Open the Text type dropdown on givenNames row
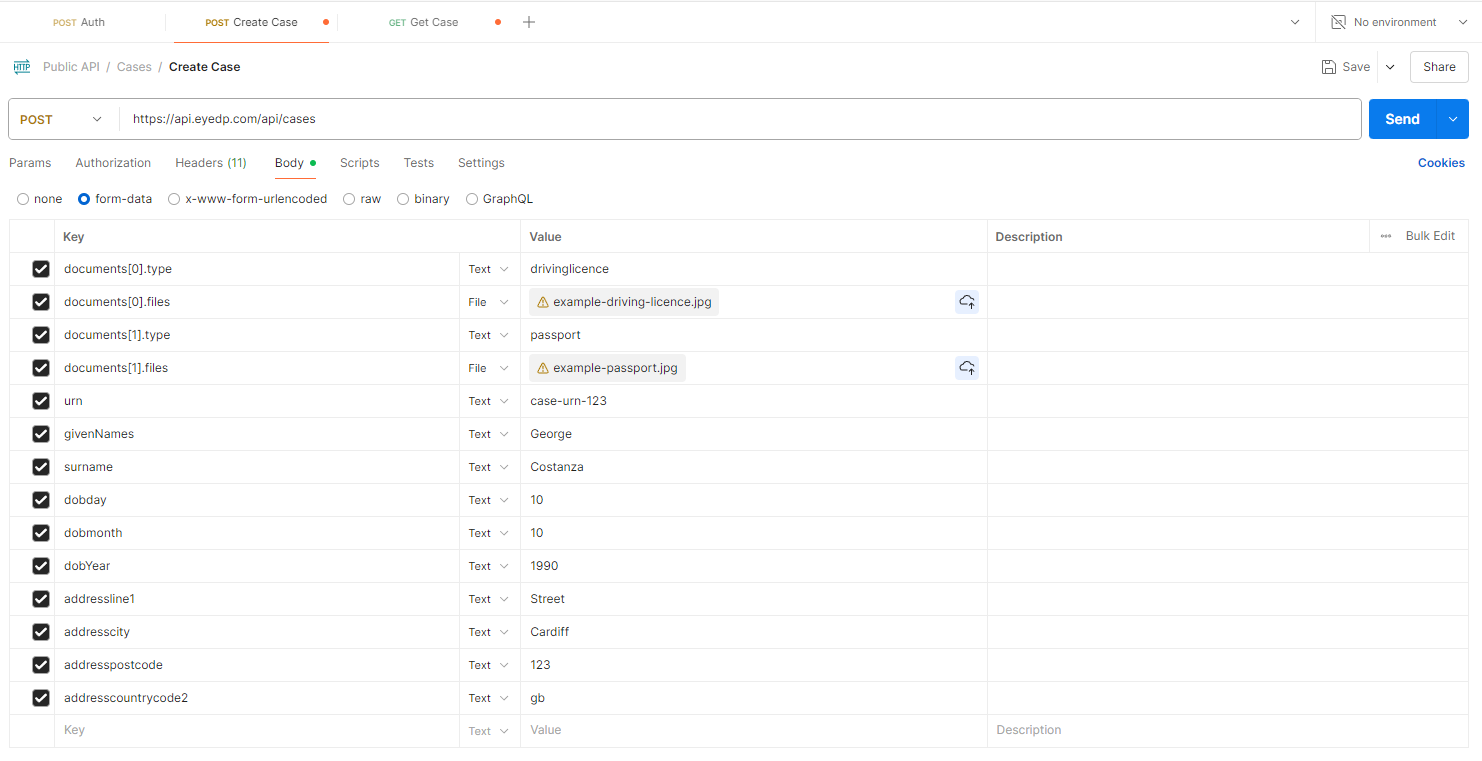1482x761 pixels. (x=489, y=433)
